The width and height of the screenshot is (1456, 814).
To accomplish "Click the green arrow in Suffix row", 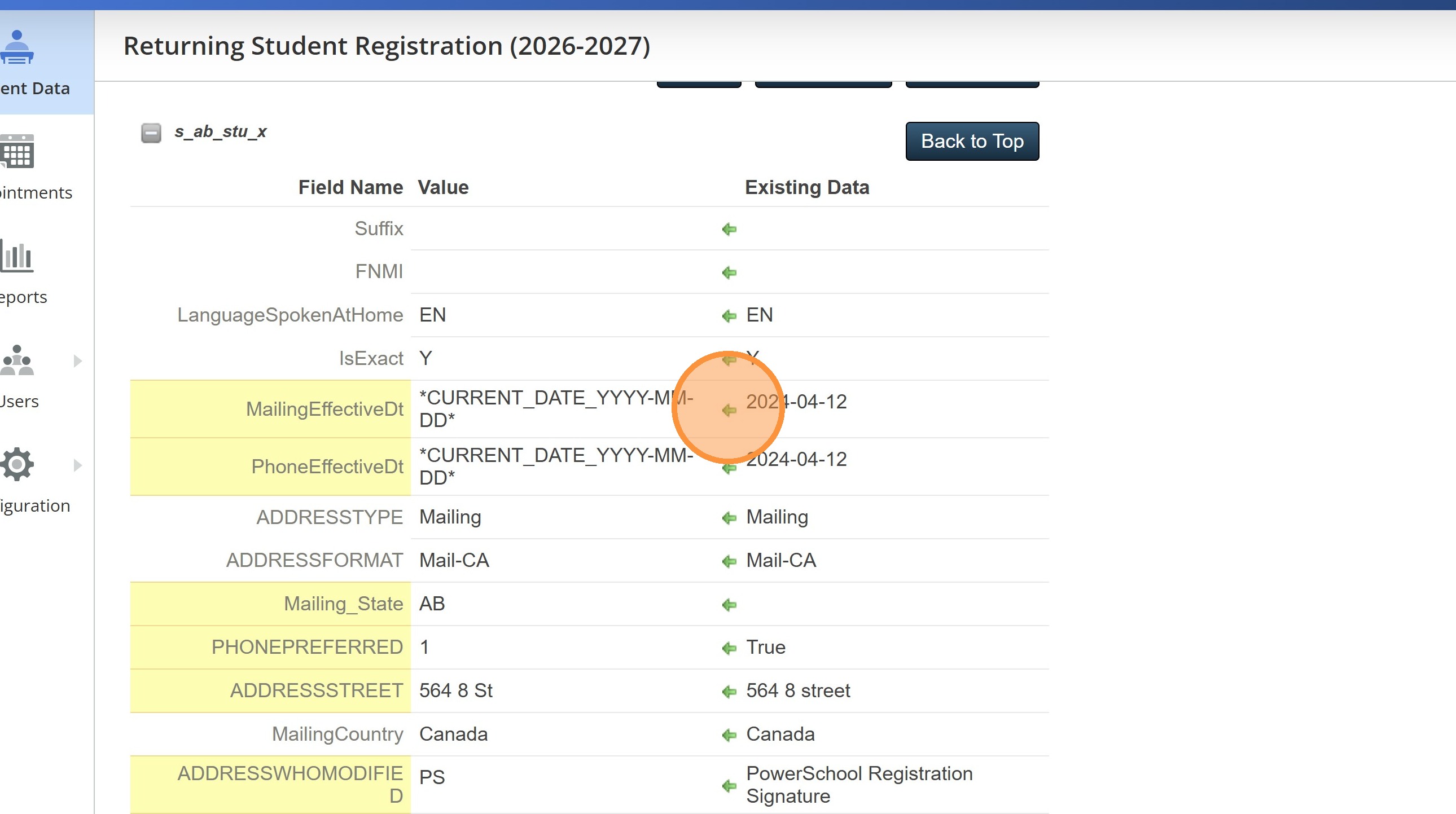I will (729, 230).
